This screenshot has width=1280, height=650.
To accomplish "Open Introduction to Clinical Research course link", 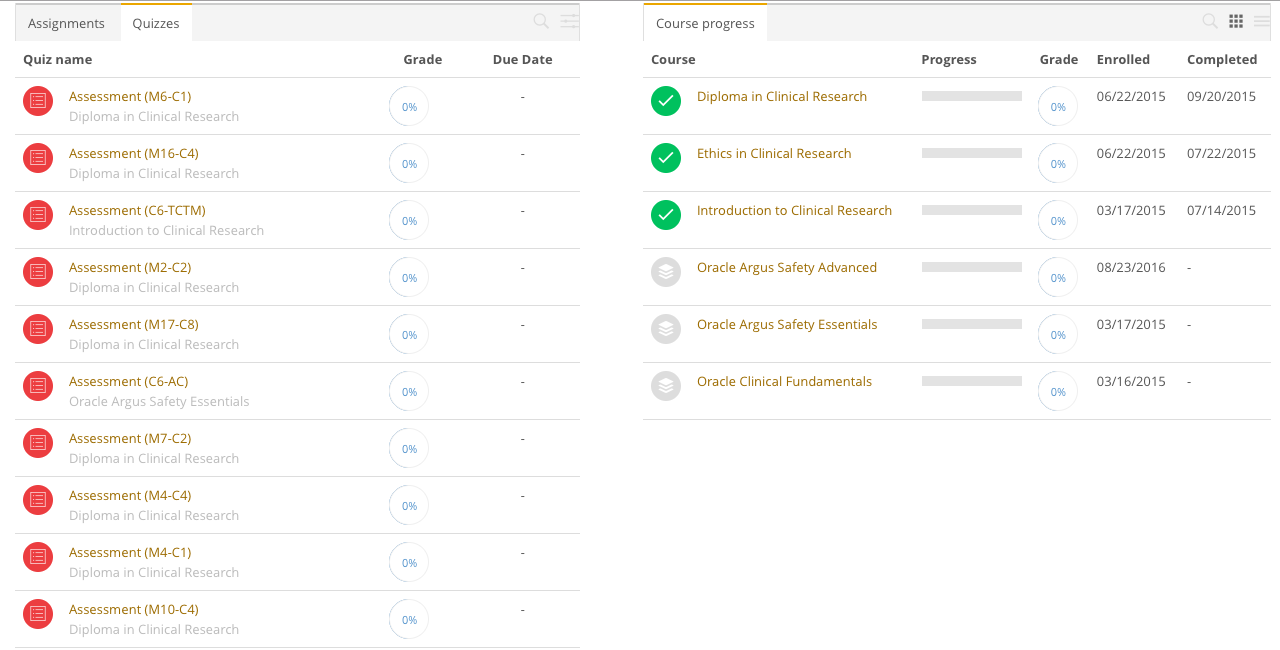I will [x=794, y=210].
